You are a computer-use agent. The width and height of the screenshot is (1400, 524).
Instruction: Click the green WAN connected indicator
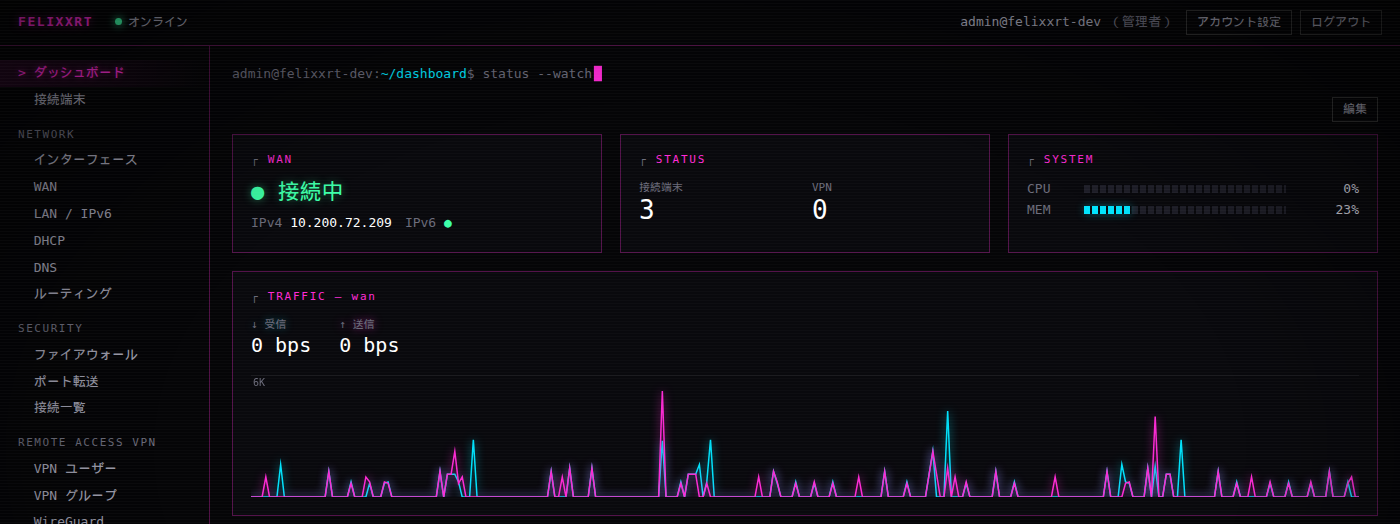point(258,192)
